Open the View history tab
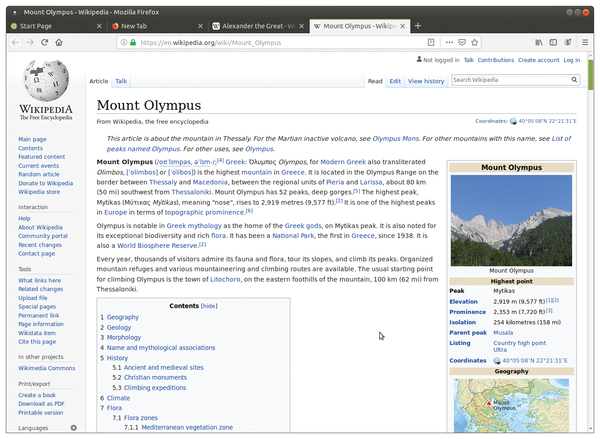 tap(426, 81)
